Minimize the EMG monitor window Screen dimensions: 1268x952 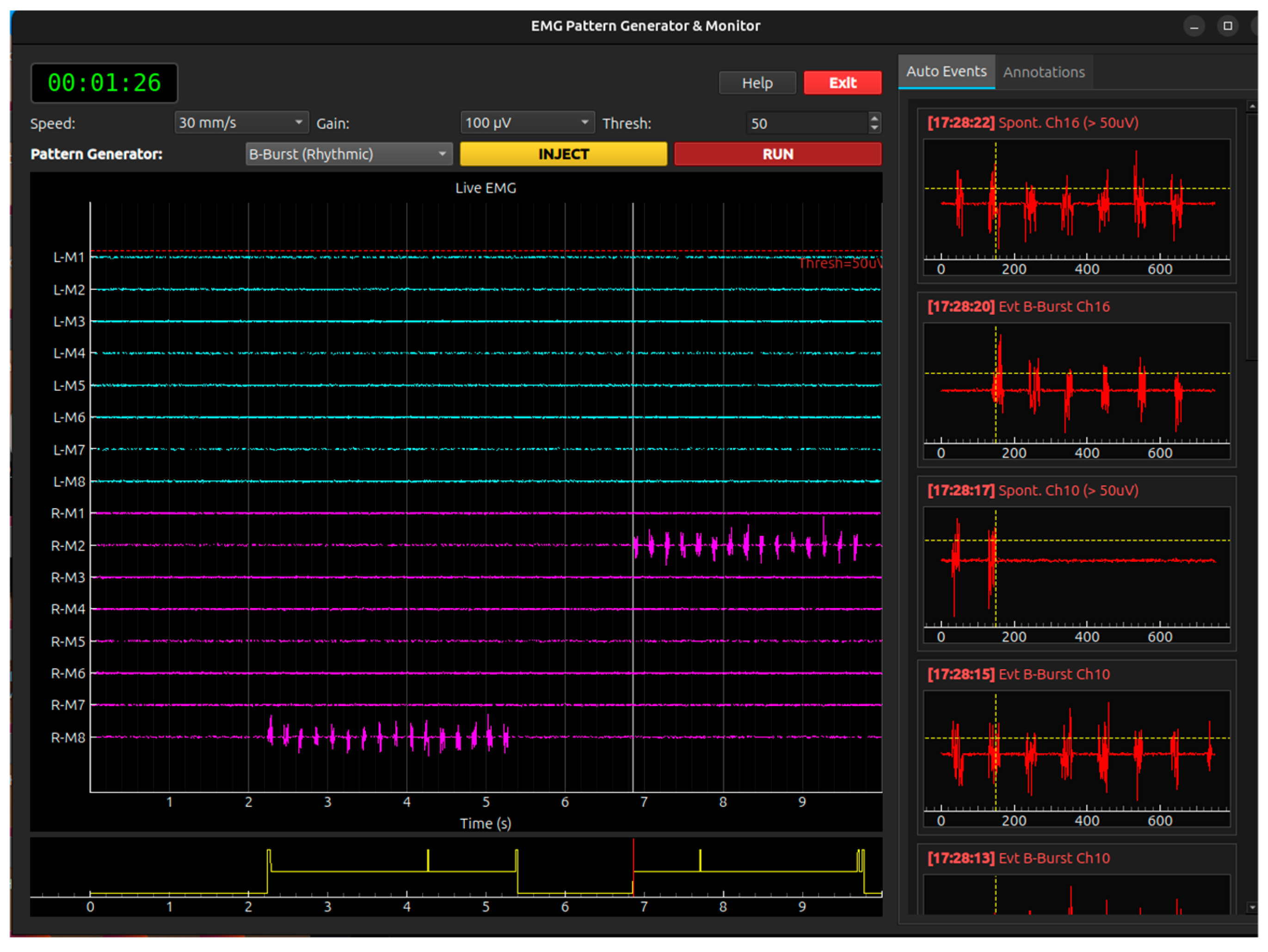[x=1194, y=26]
